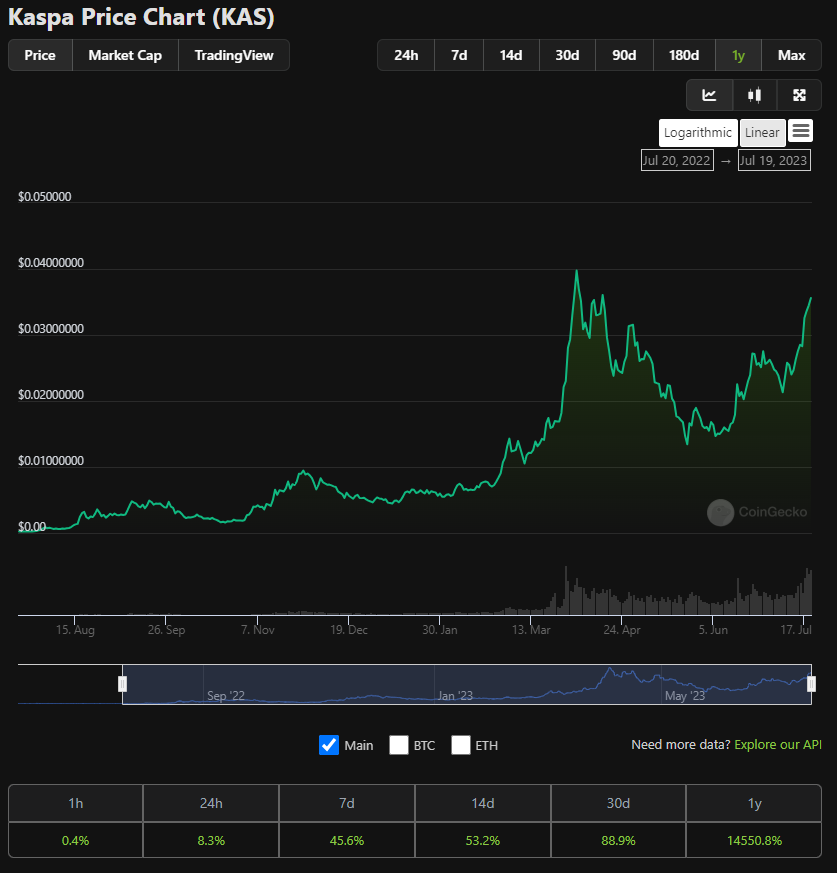Click the 88.9% 30d change value
The image size is (837, 873).
tap(618, 840)
